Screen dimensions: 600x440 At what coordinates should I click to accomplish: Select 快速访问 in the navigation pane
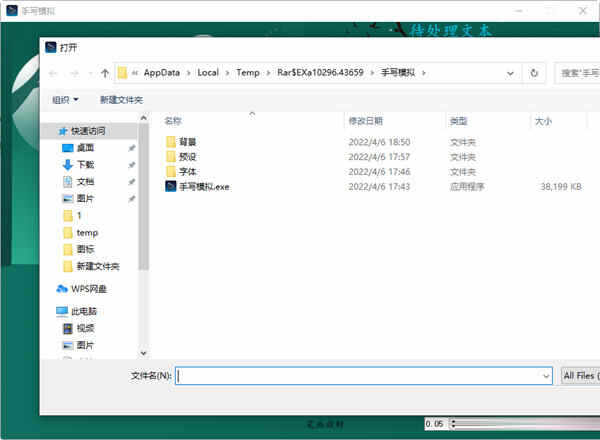click(88, 131)
